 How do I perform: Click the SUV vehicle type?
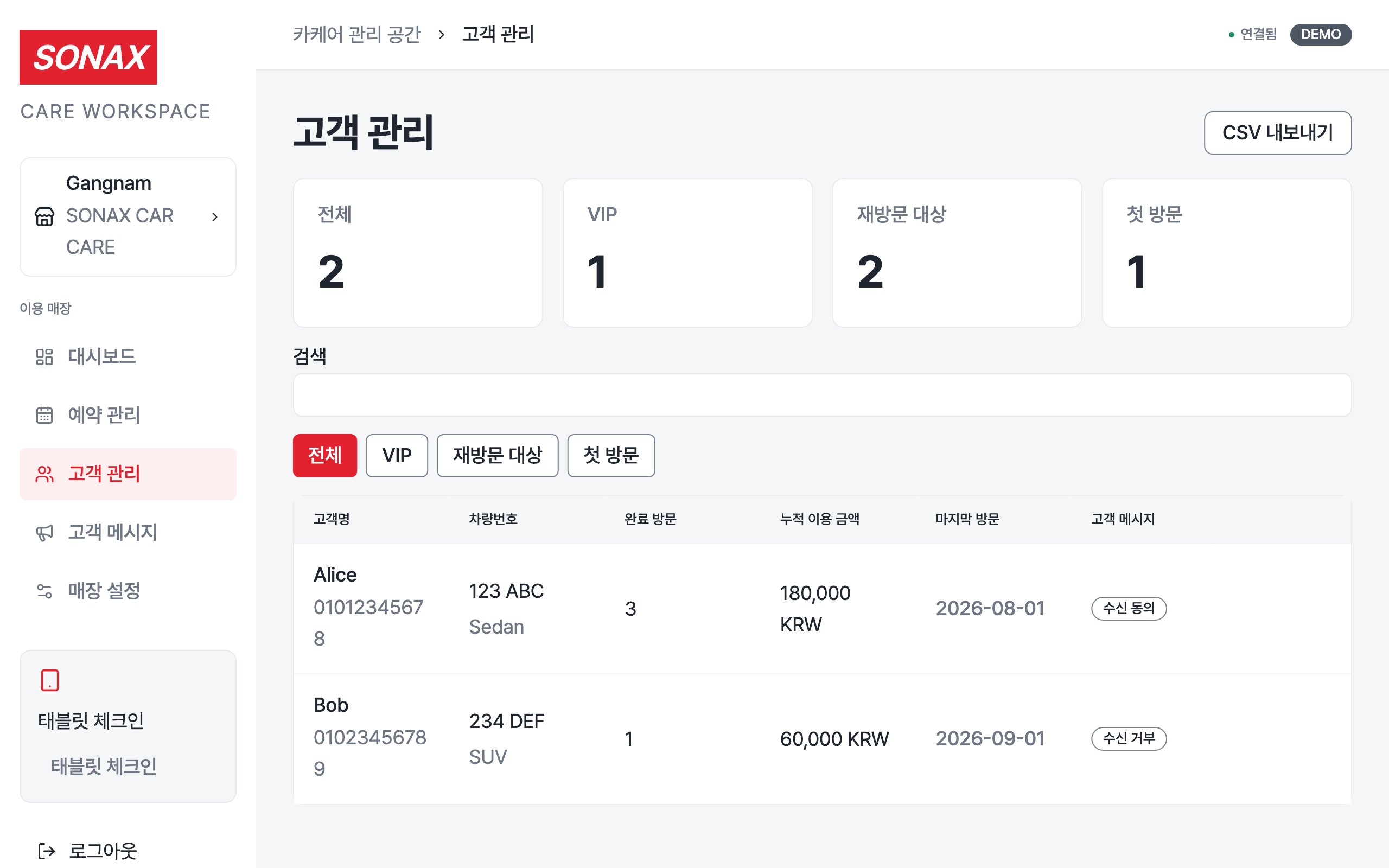tap(488, 757)
